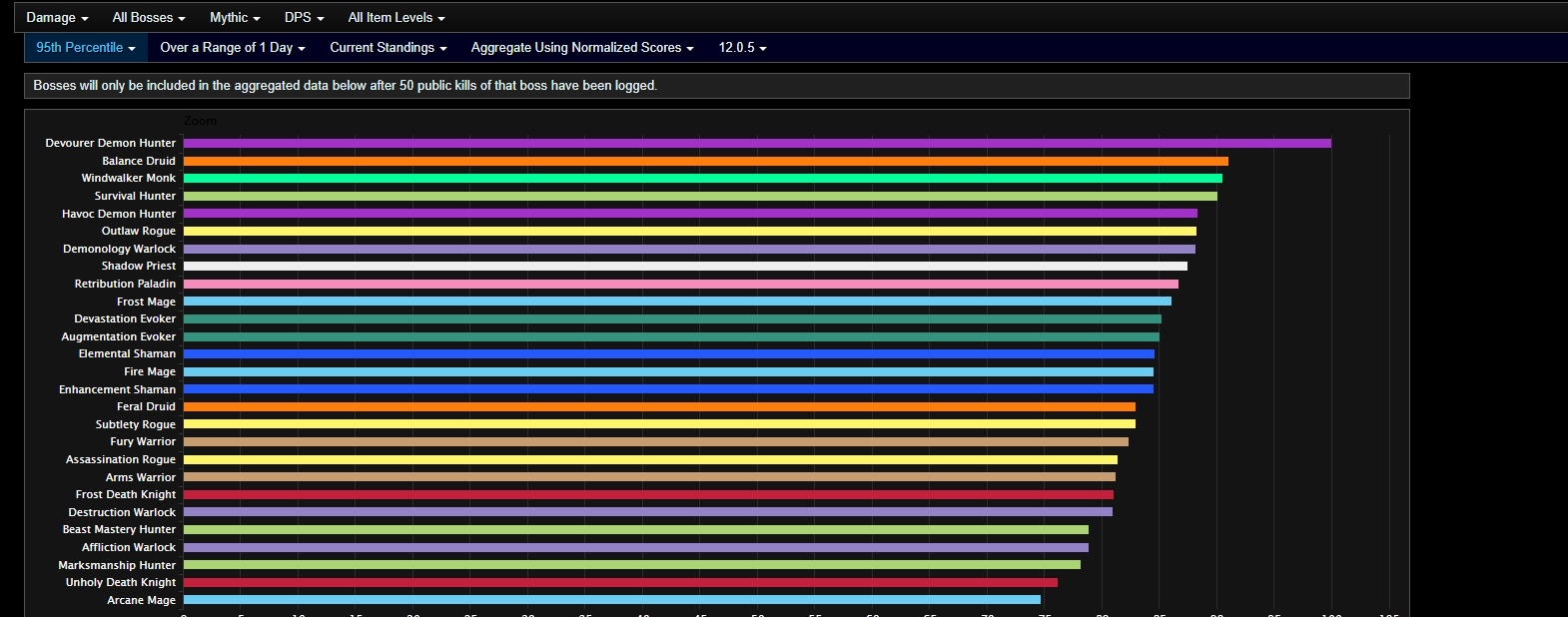Click the Outlaw Rogue yellow bar
This screenshot has height=617, width=1568.
690,231
